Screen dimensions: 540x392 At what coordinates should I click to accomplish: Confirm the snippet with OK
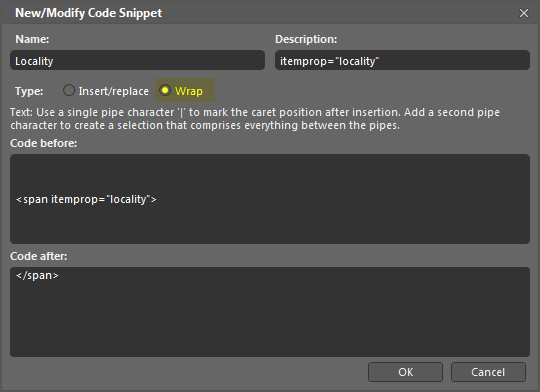click(405, 372)
